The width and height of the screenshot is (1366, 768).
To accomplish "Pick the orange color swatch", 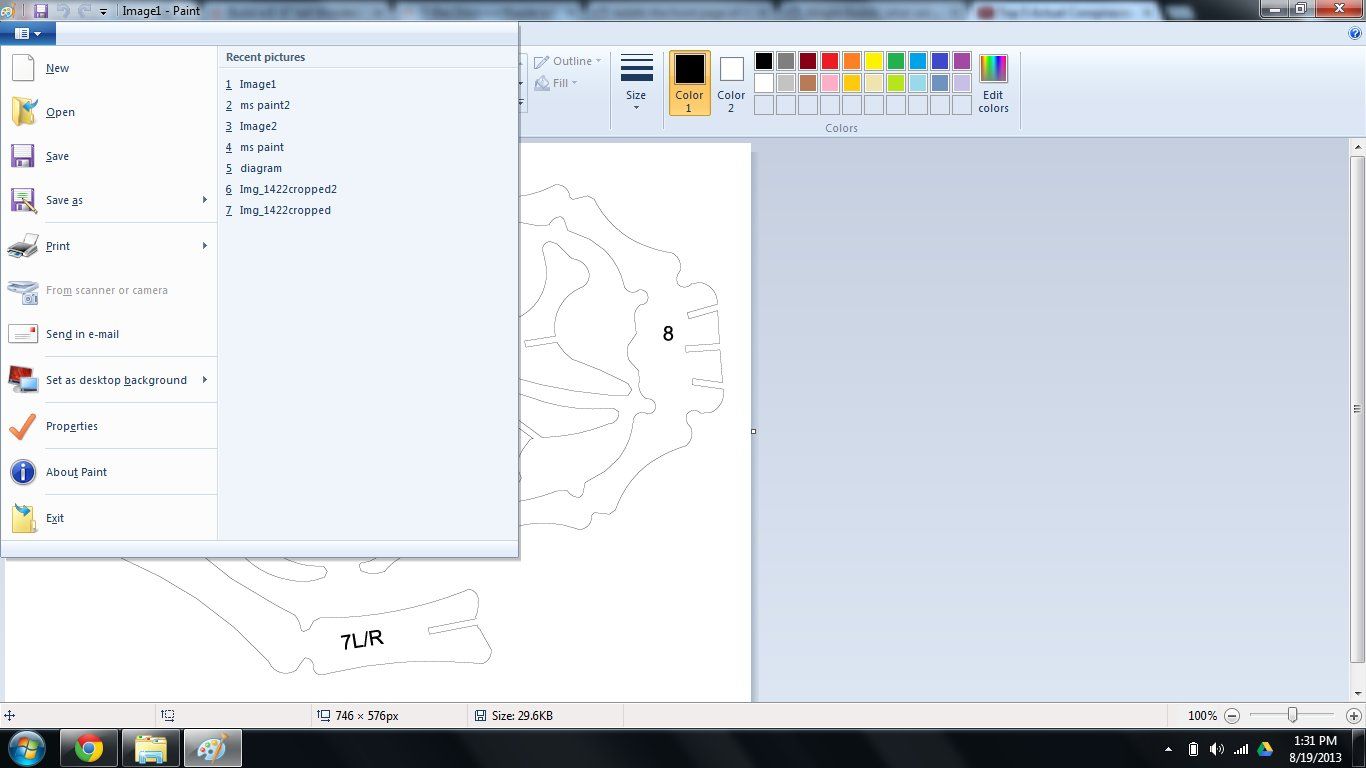I will coord(852,61).
